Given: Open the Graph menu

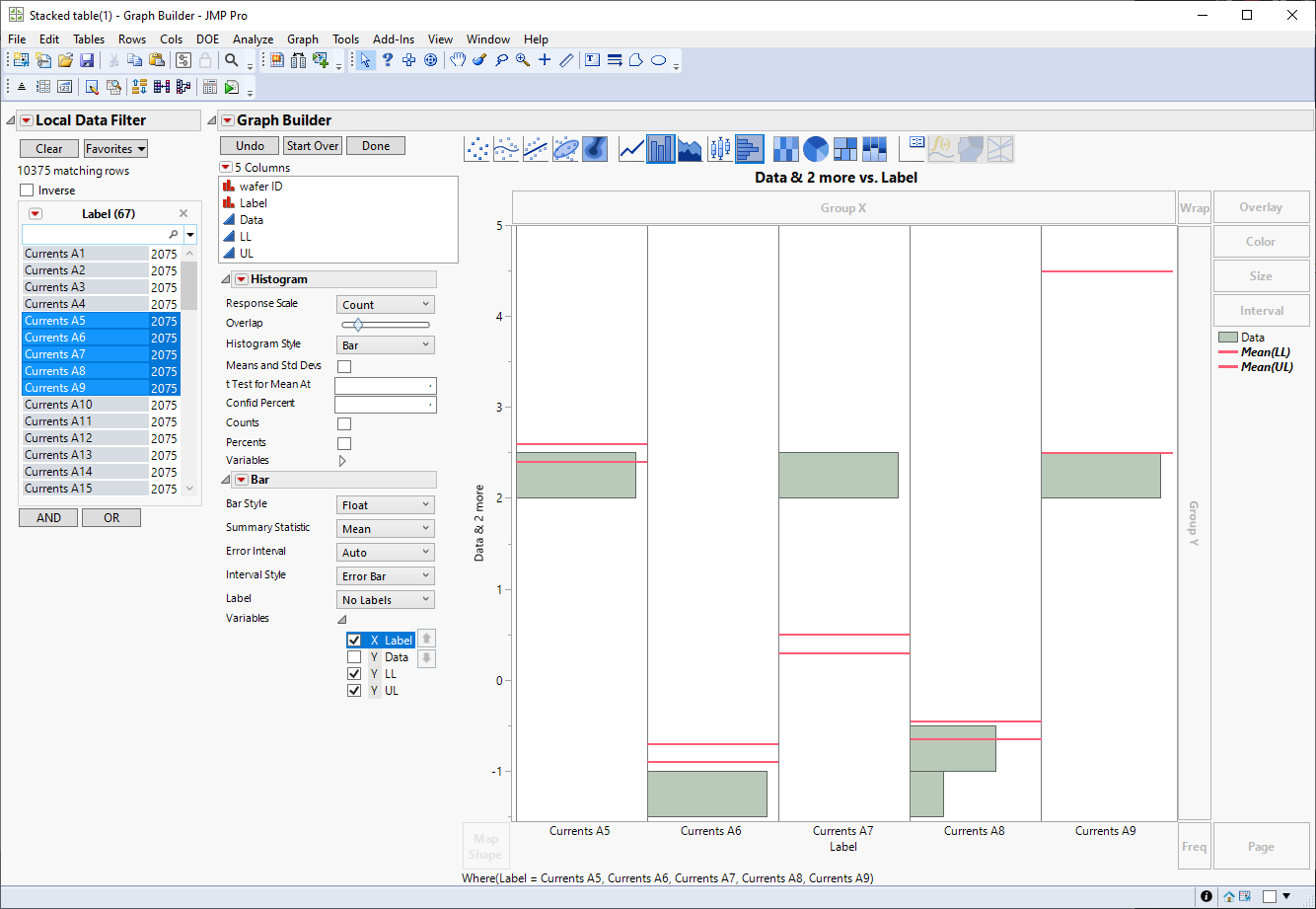Looking at the screenshot, I should click(303, 39).
